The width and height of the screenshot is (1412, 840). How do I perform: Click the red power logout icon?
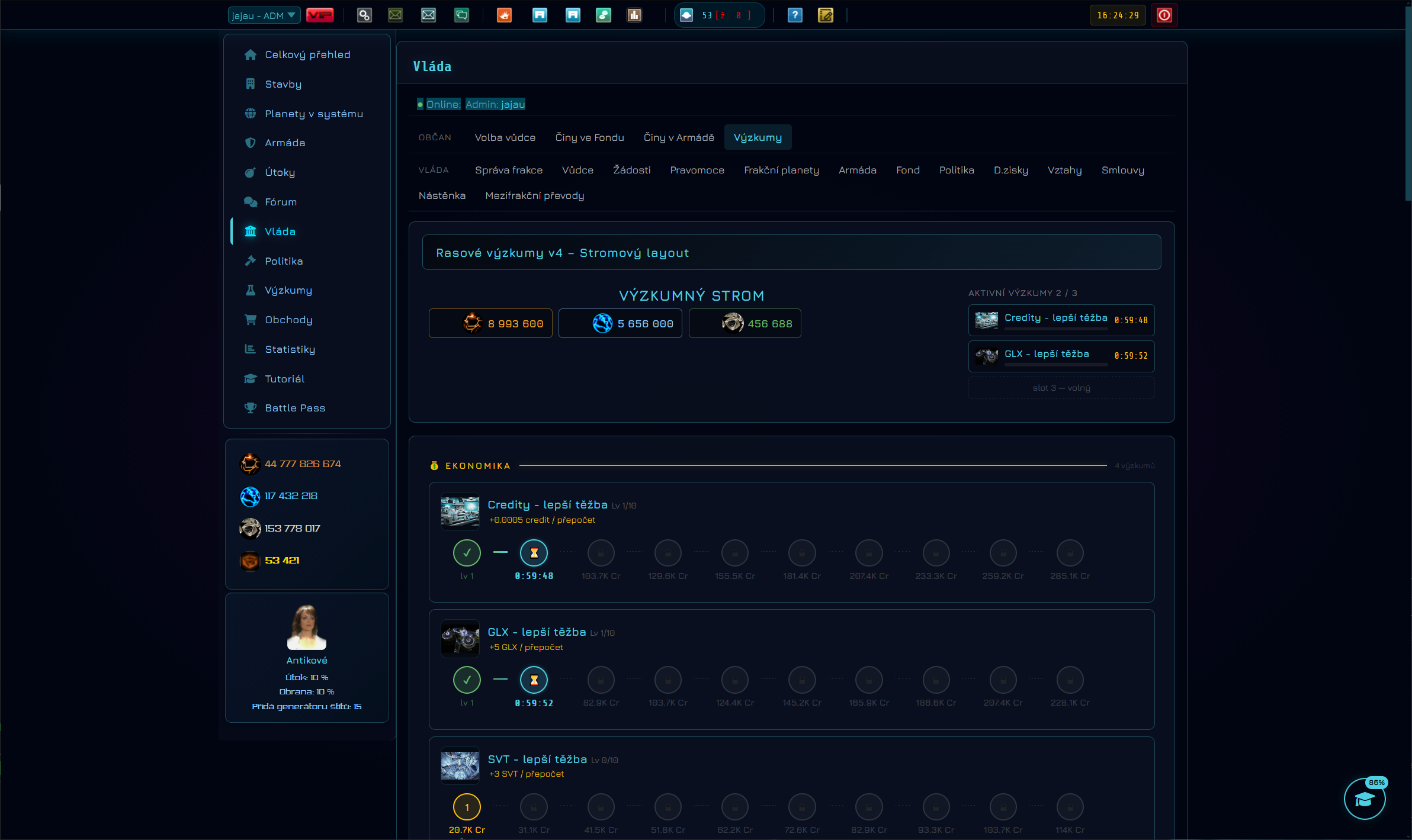[x=1164, y=15]
